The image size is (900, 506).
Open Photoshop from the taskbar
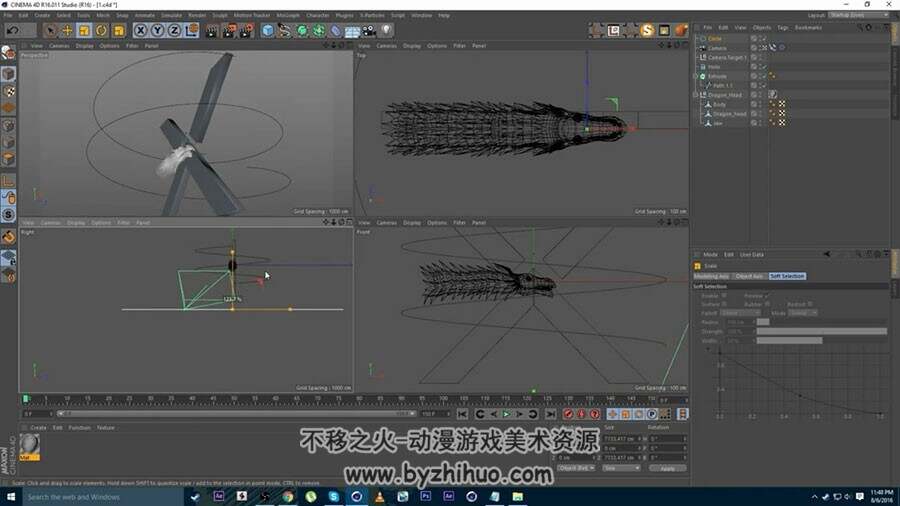point(425,497)
